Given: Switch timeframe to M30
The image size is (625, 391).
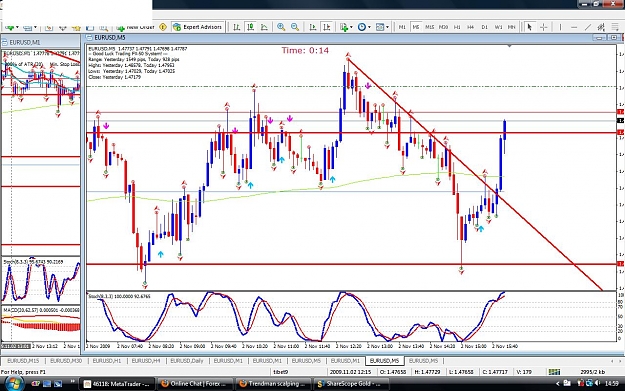Looking at the screenshot, I should [443, 27].
